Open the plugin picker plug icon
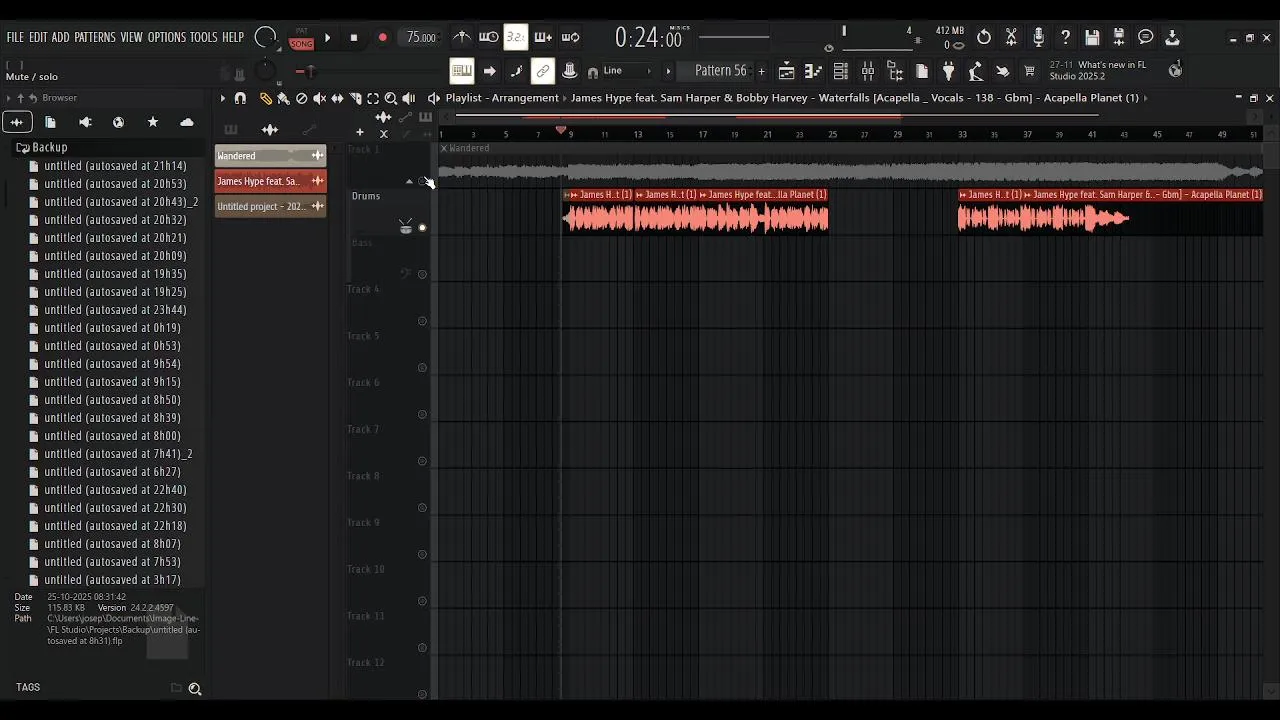 click(x=948, y=71)
